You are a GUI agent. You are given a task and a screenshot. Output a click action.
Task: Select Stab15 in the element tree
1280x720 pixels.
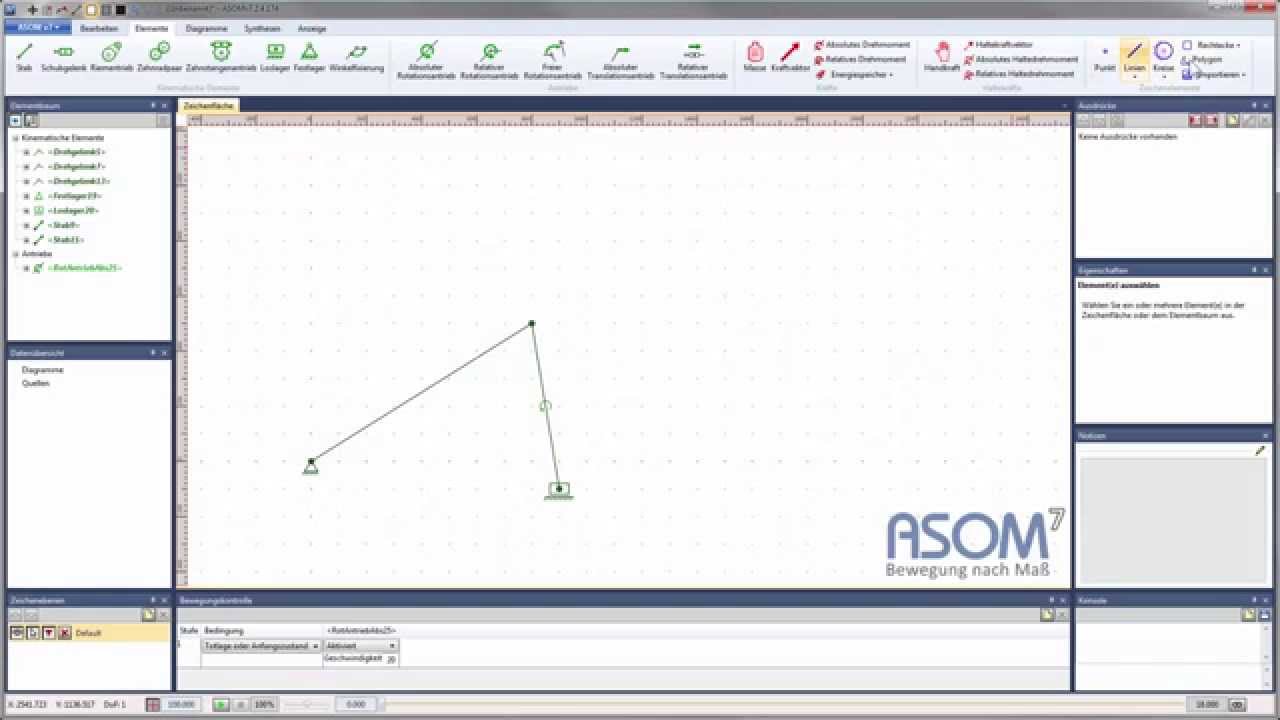point(66,240)
